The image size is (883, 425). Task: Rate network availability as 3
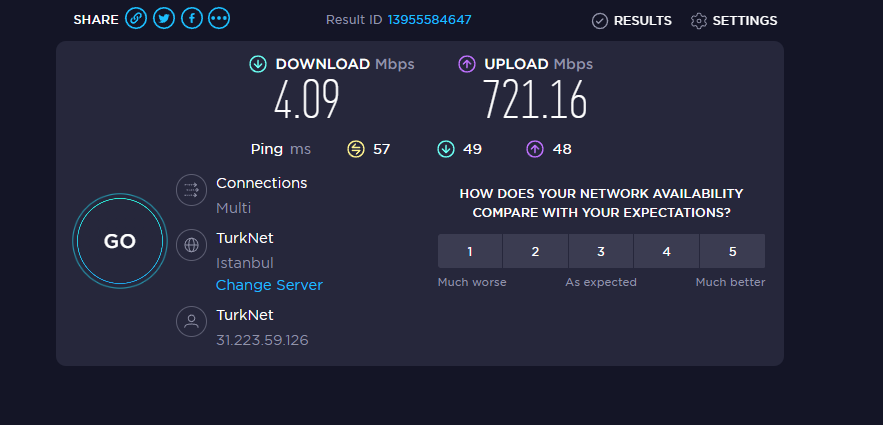601,251
